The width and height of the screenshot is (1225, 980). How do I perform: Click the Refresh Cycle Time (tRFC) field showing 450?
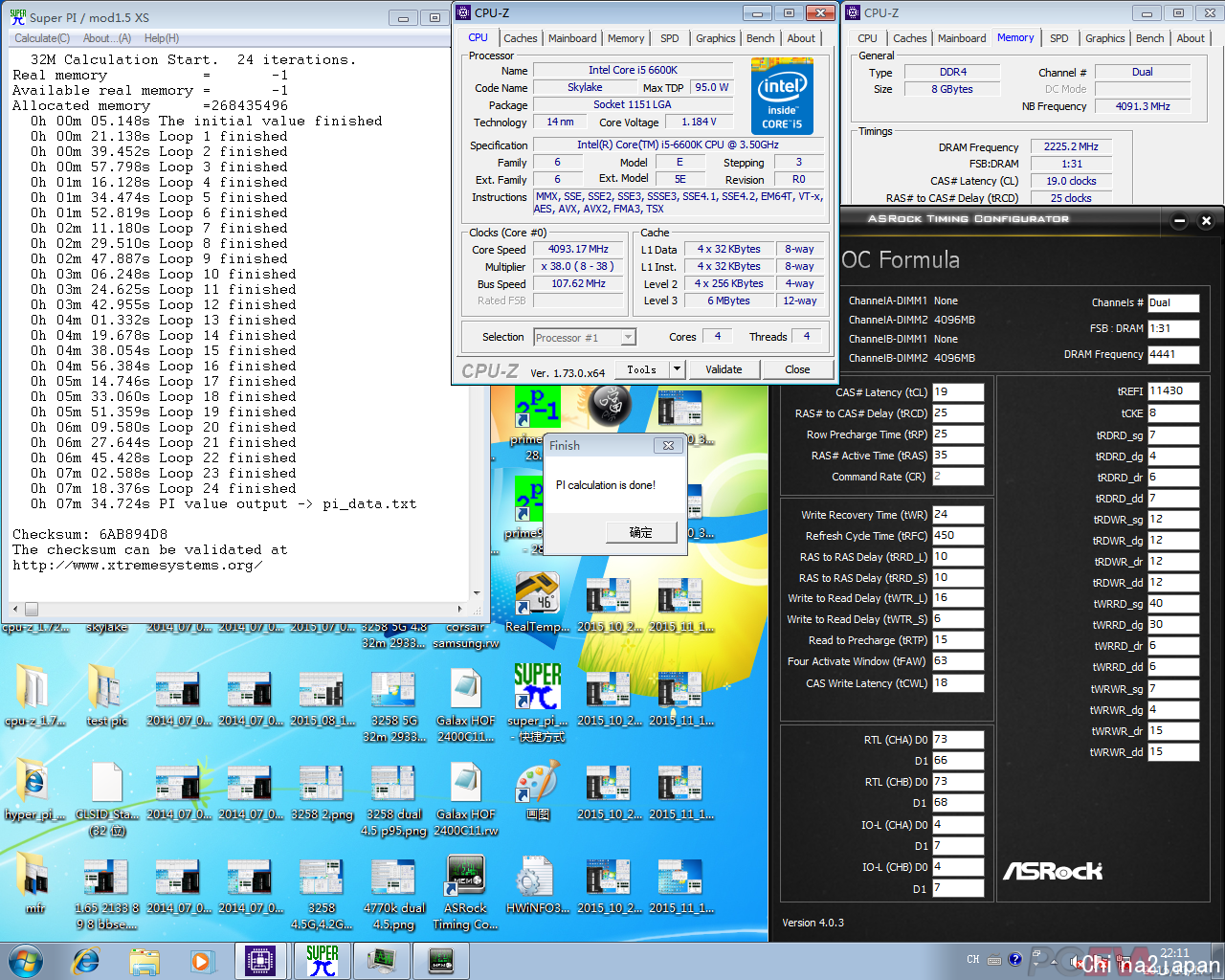(x=957, y=536)
